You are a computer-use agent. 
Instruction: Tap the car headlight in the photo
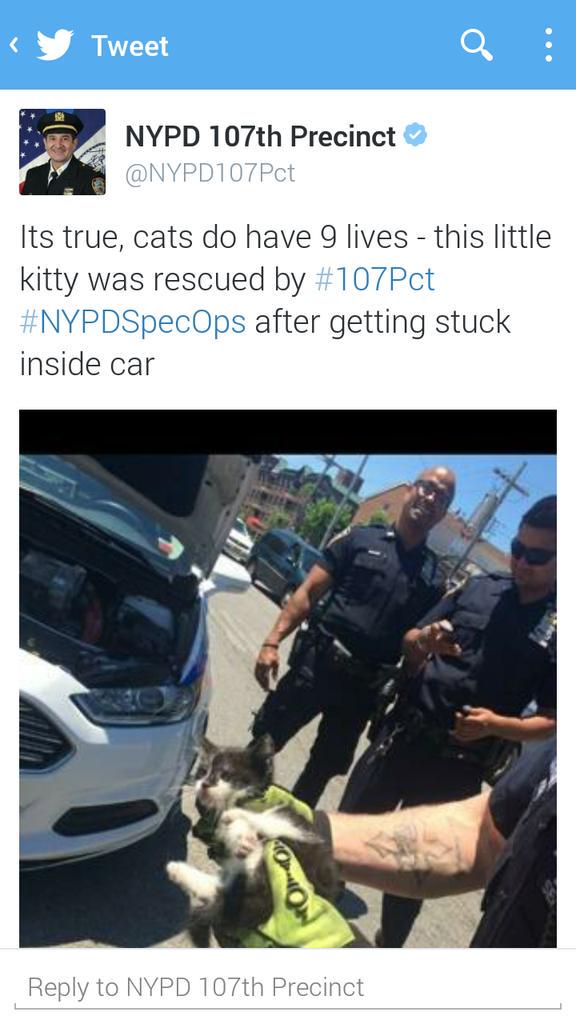pyautogui.click(x=136, y=705)
